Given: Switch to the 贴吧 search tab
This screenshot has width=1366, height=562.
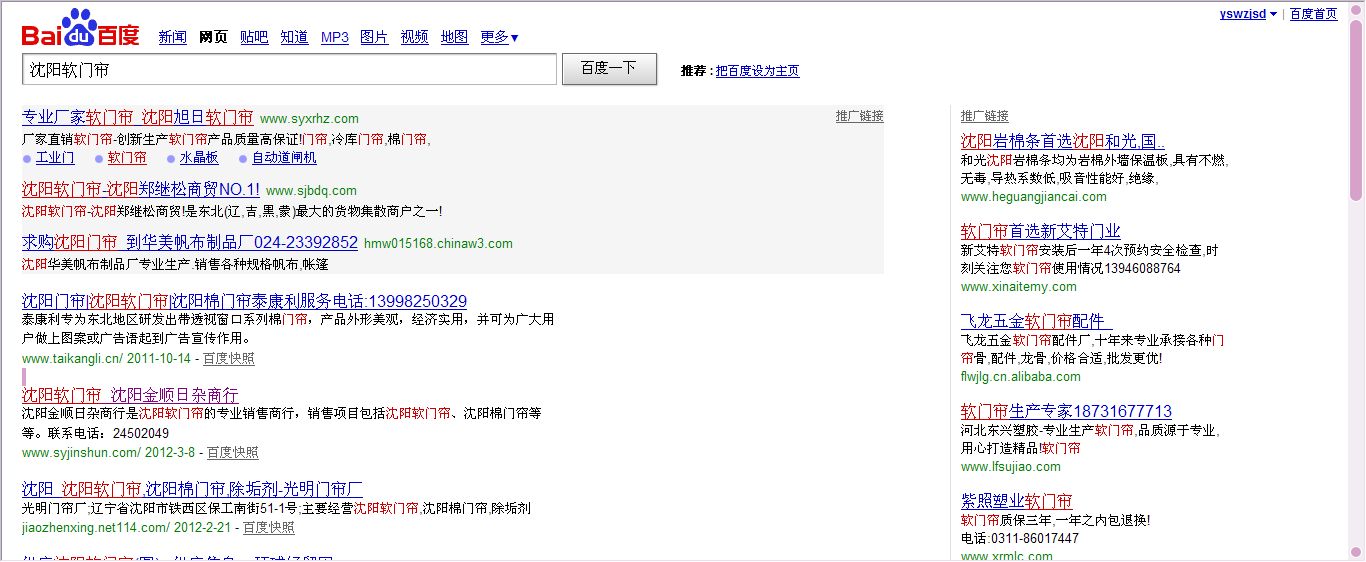Looking at the screenshot, I should [254, 38].
